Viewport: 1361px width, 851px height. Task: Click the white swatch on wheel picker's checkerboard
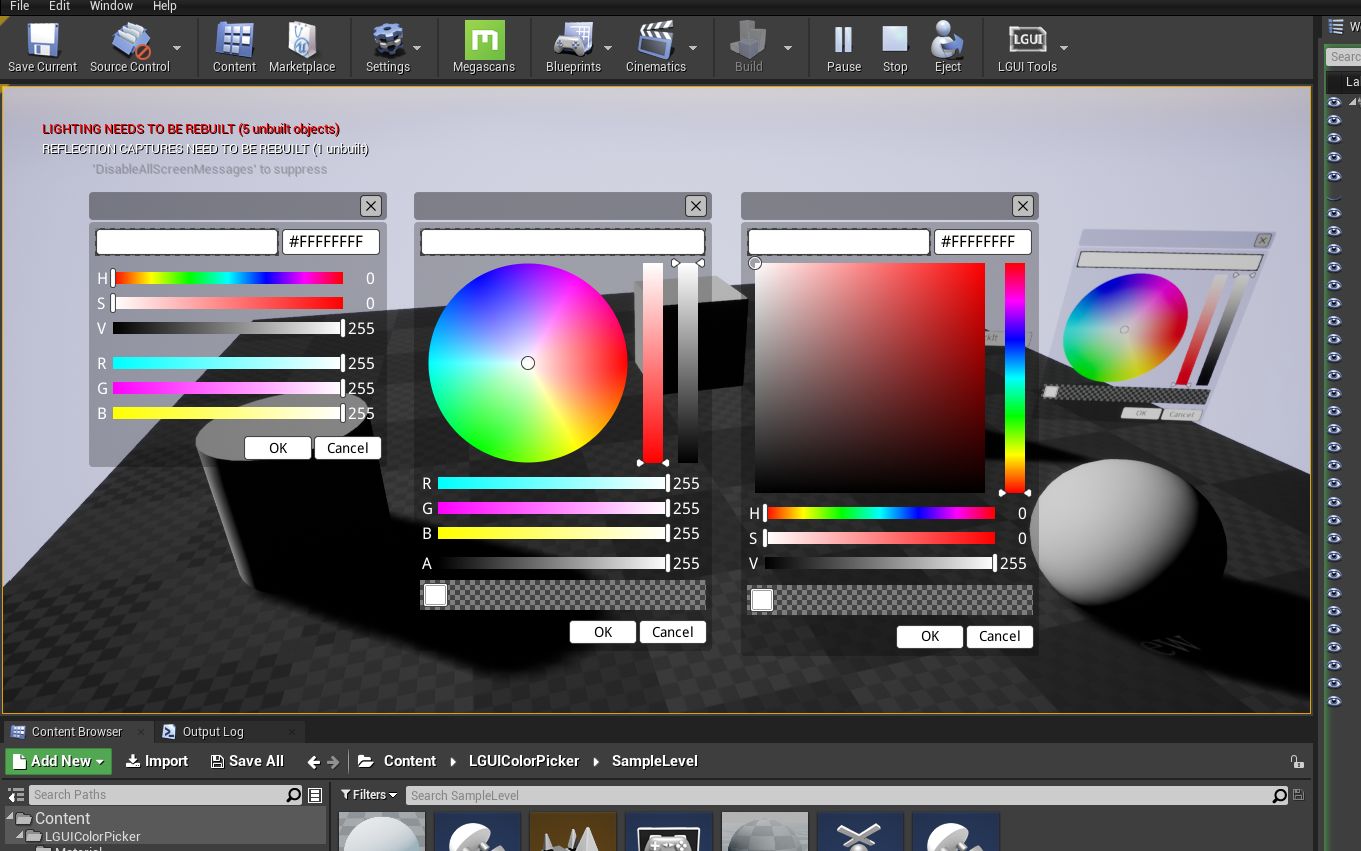[435, 595]
